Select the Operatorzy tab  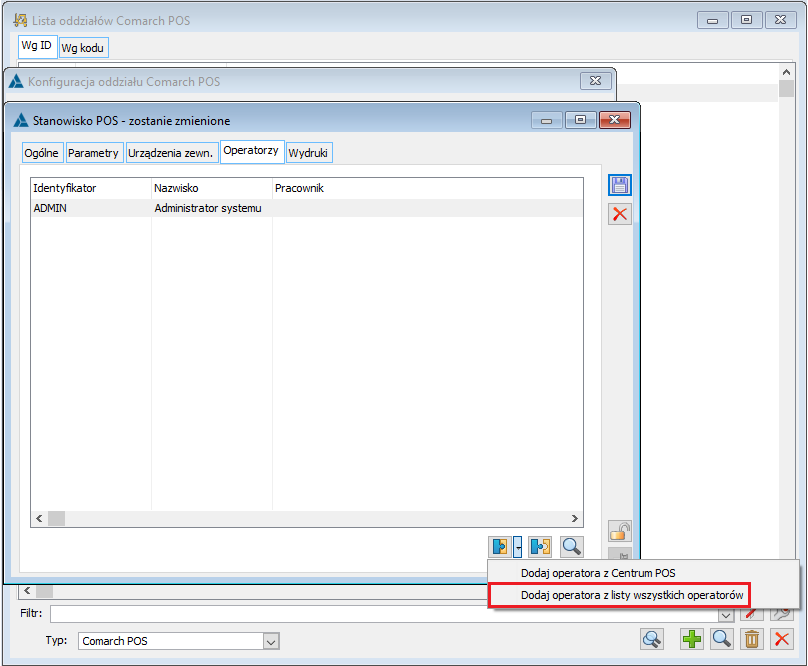(251, 151)
